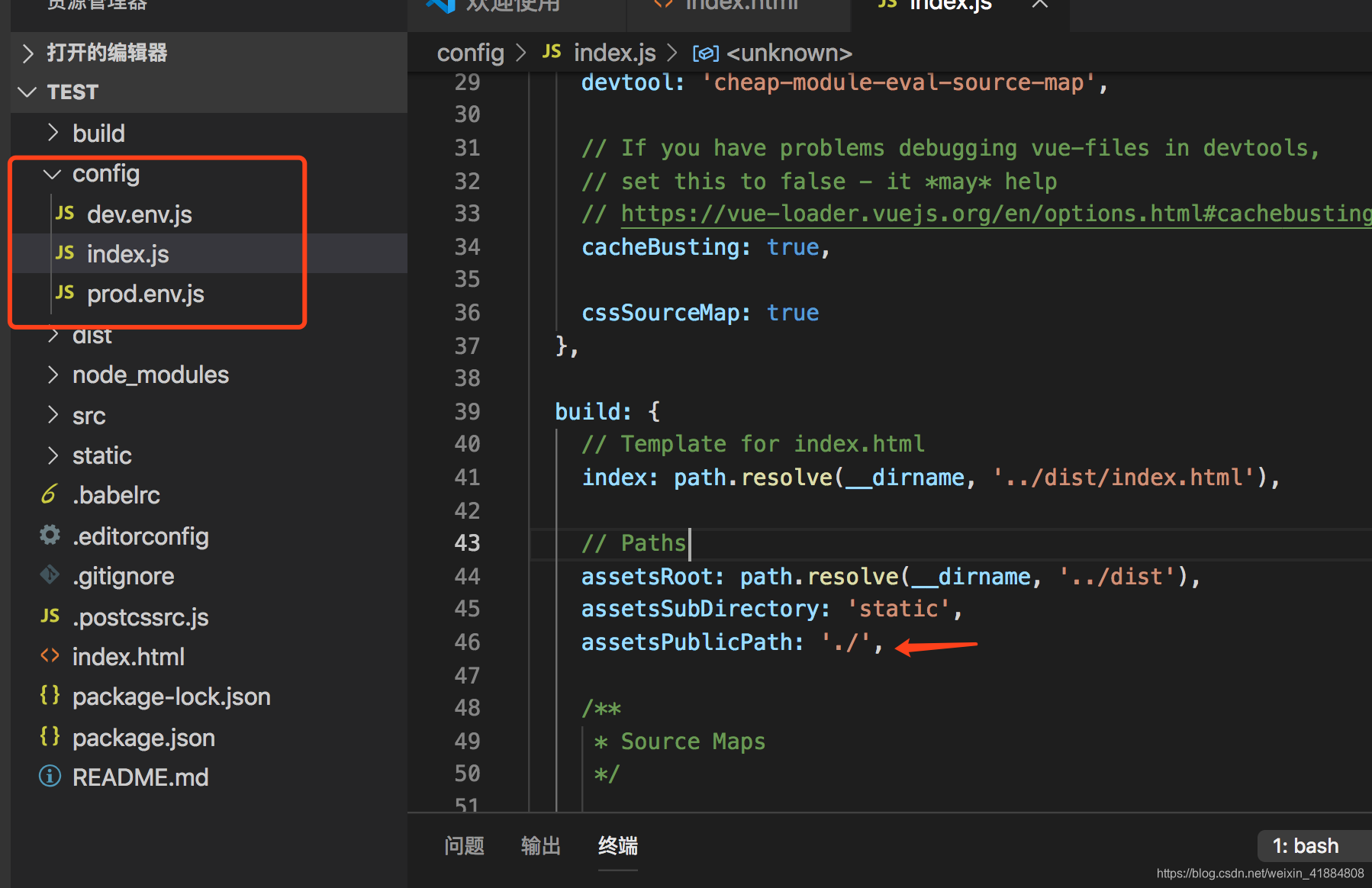Screen dimensions: 1372x888
Task: Open the 问题 panel tab
Action: [x=464, y=846]
